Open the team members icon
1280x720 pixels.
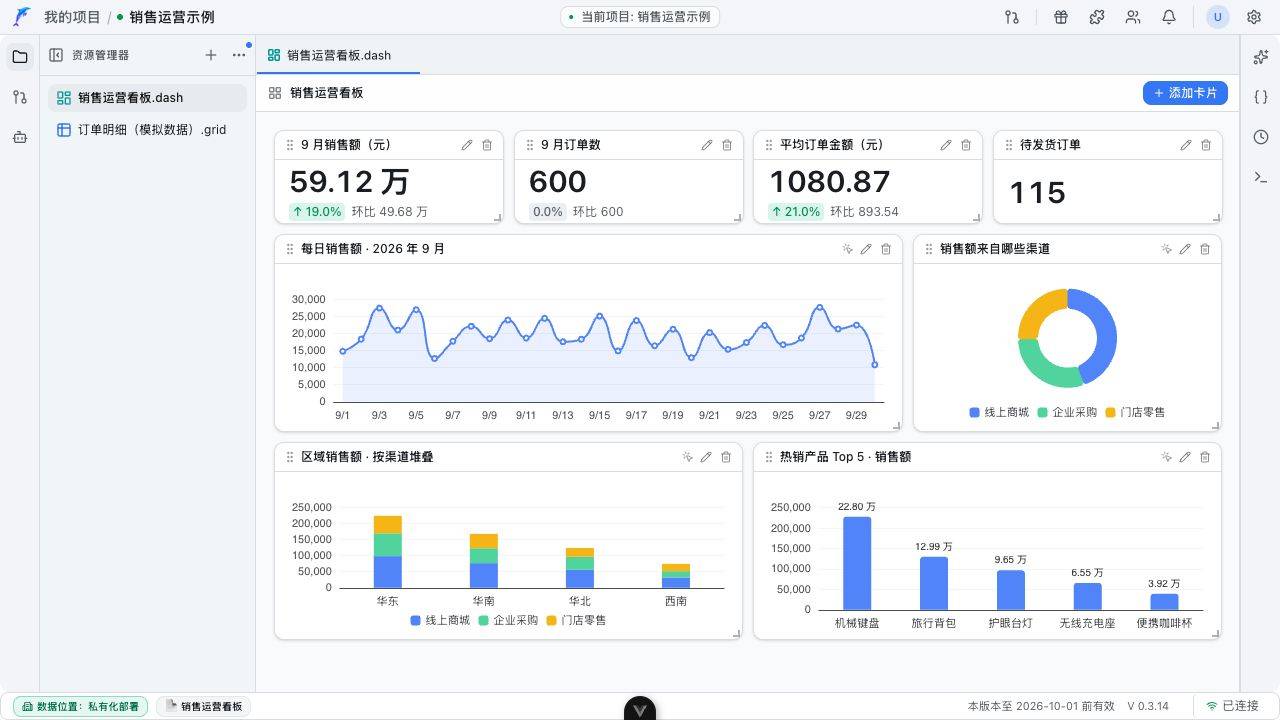(x=1133, y=17)
